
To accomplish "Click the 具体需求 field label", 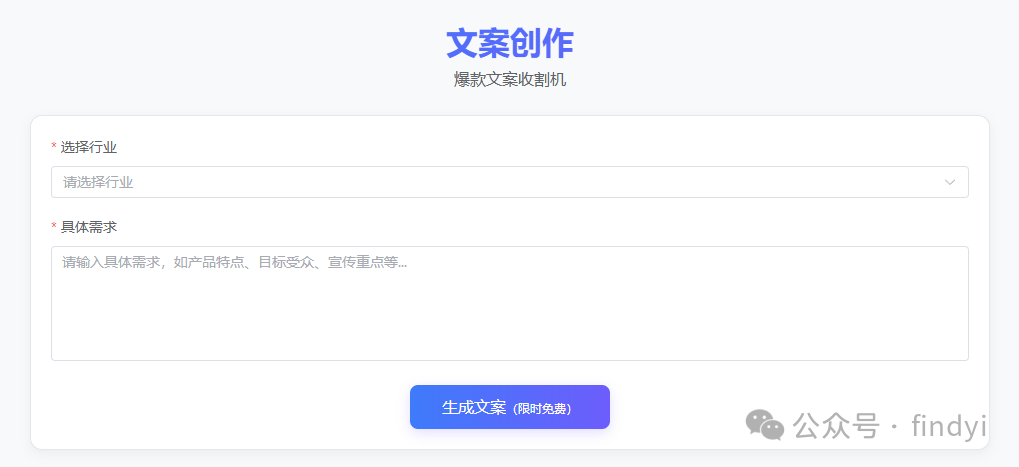I will [88, 227].
